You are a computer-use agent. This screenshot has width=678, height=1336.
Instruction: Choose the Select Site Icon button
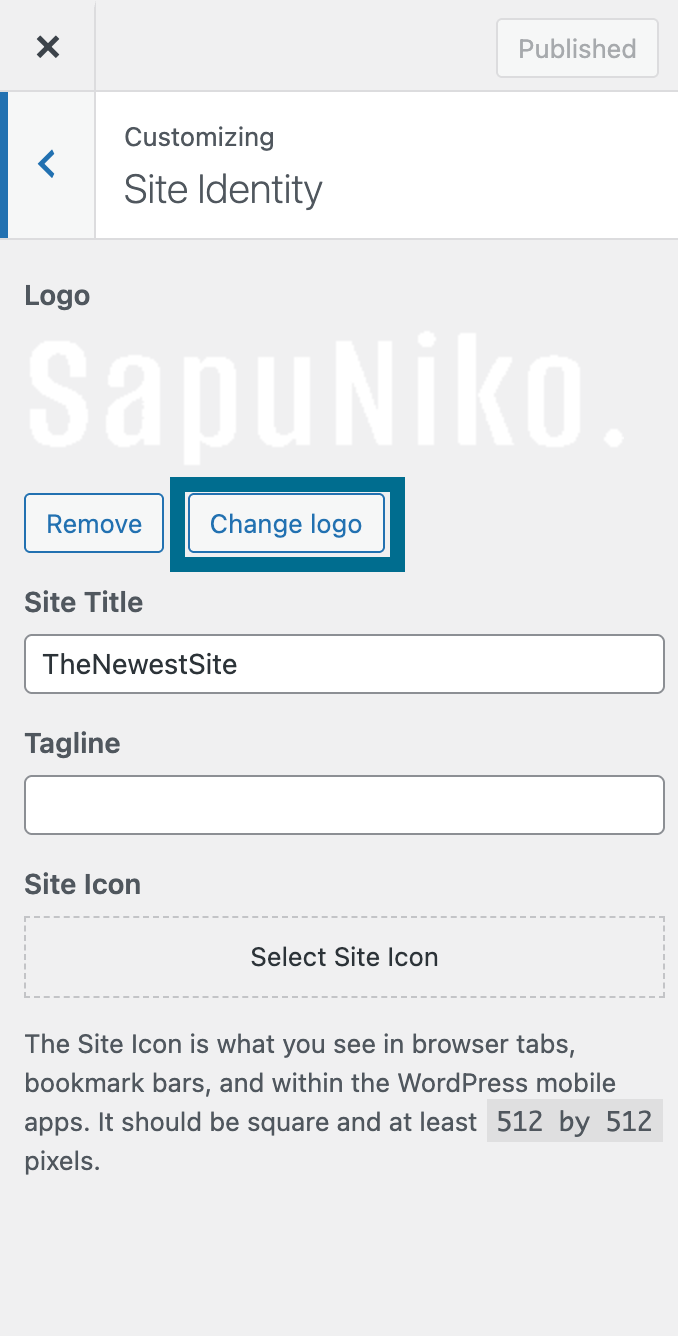[x=344, y=957]
